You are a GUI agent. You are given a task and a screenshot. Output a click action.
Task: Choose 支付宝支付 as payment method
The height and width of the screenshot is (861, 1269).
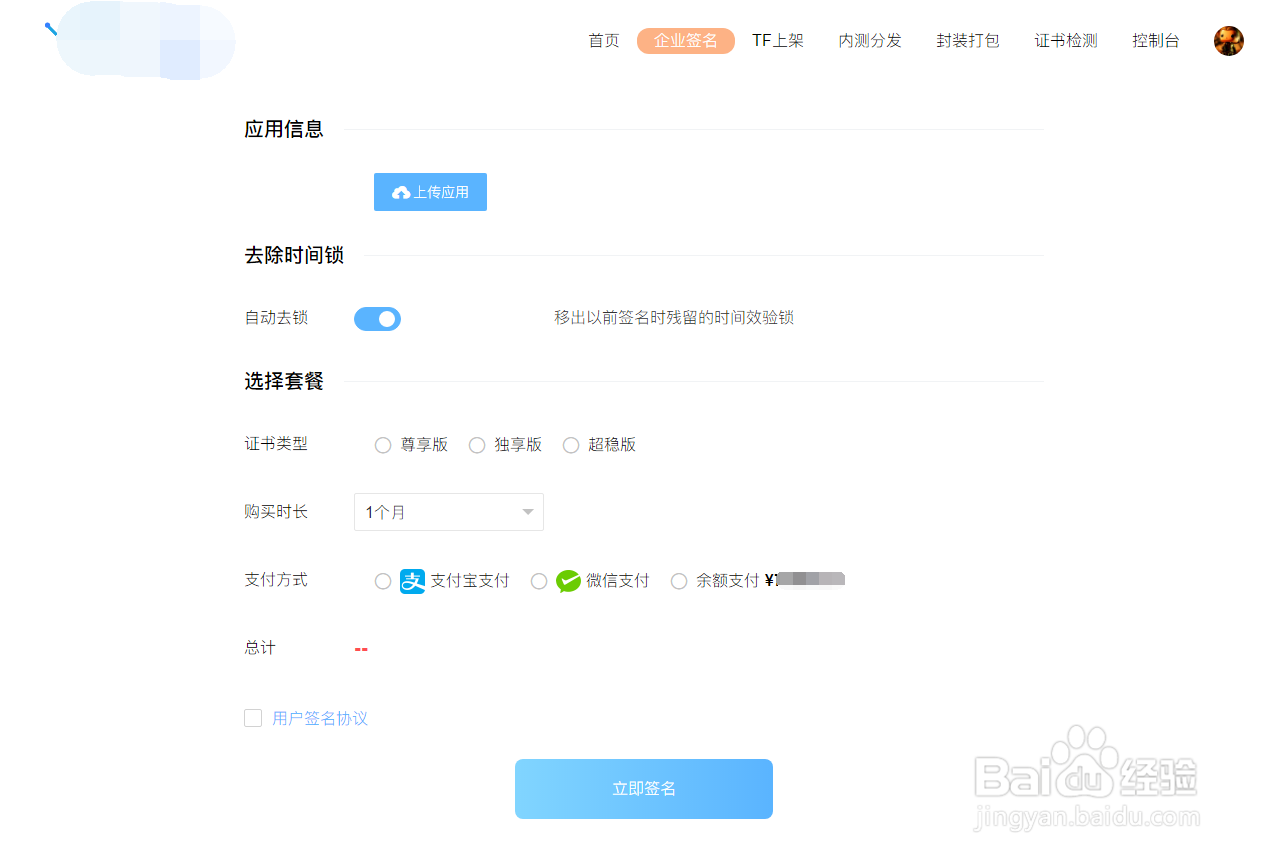point(383,581)
